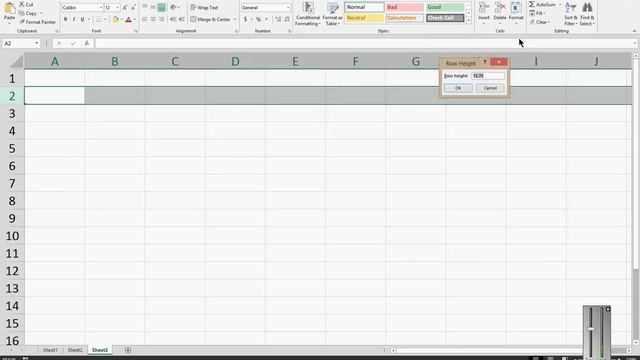Switch to the Sheet2 tab
This screenshot has height=360, width=640.
(x=75, y=350)
